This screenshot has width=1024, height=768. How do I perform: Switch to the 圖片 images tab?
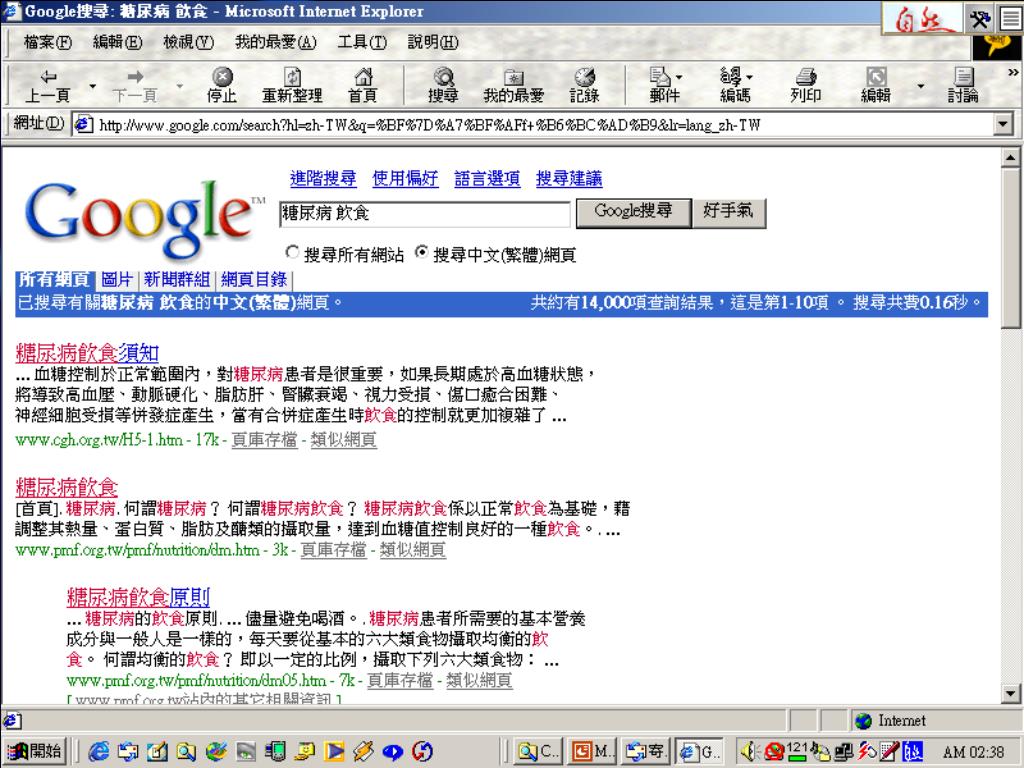118,280
